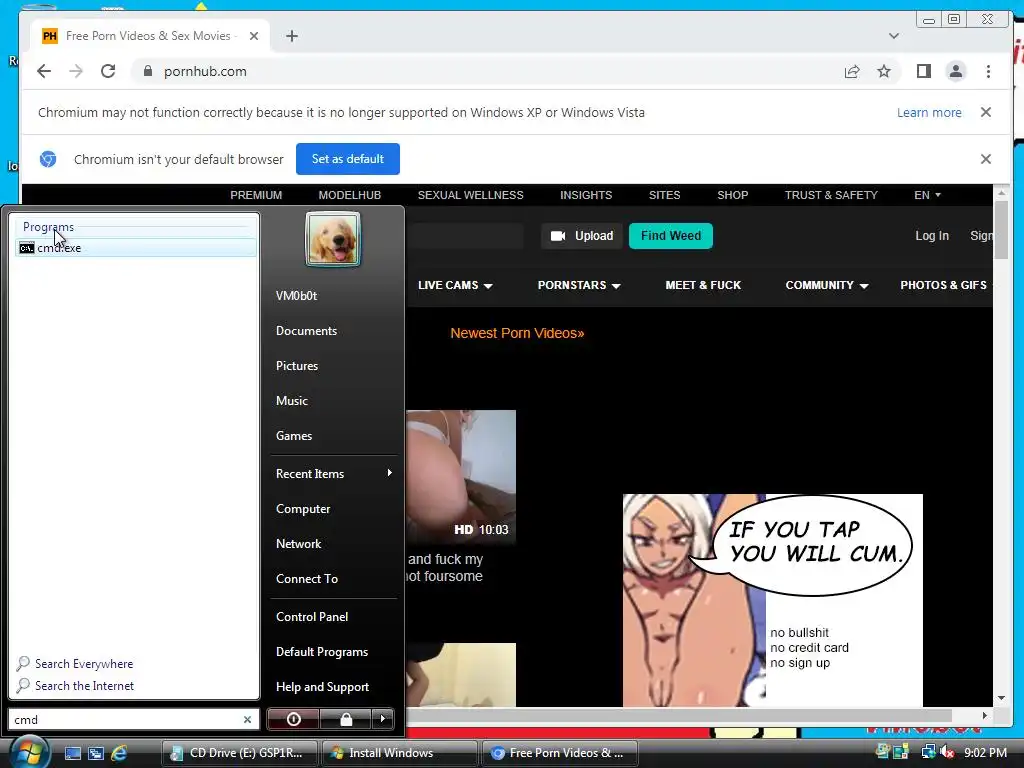Open Computer from the Start menu

pos(303,509)
